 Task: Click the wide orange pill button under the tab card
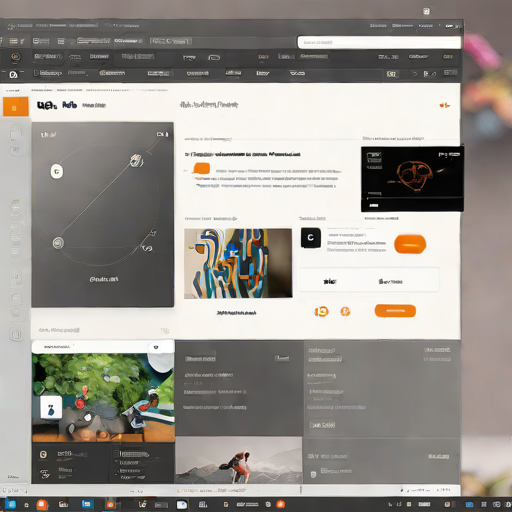coord(395,311)
